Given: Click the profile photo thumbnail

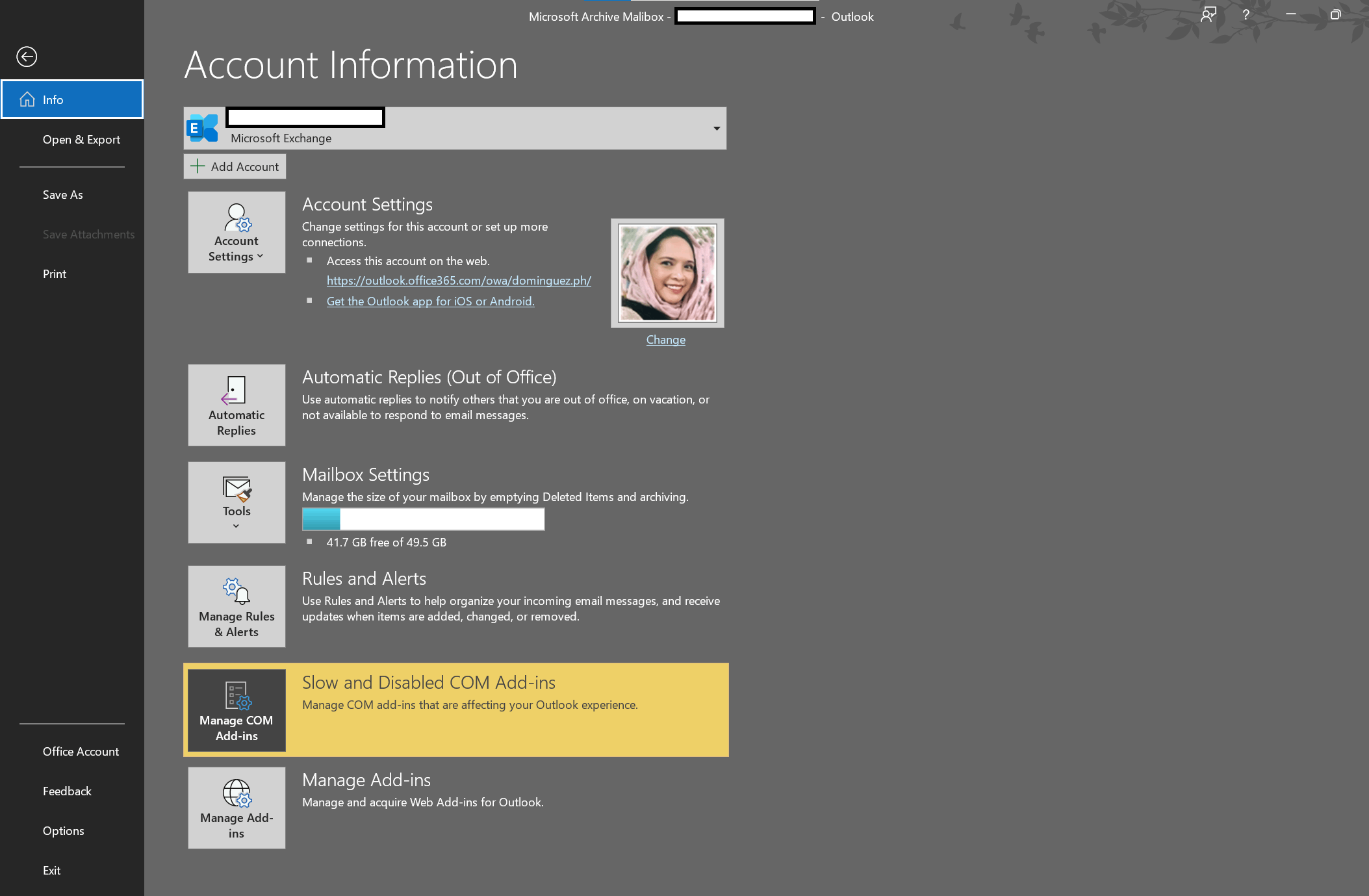Looking at the screenshot, I should tap(667, 273).
